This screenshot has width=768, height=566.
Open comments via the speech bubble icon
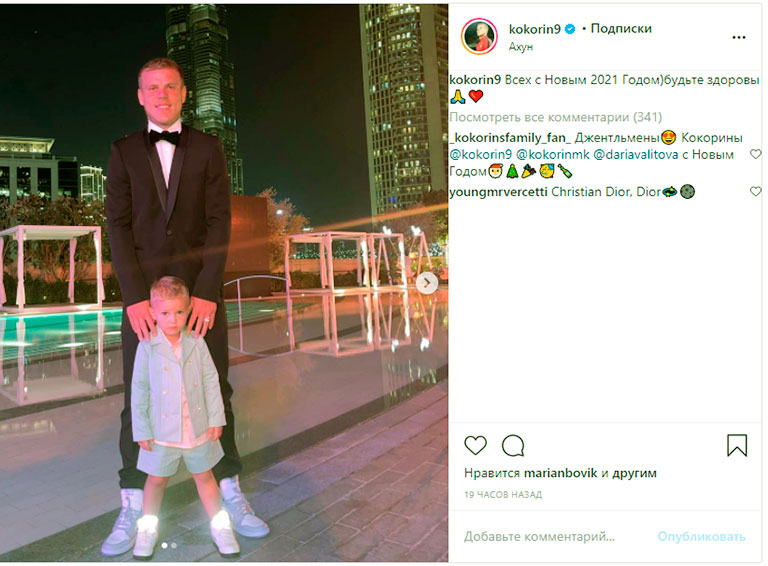(x=513, y=446)
